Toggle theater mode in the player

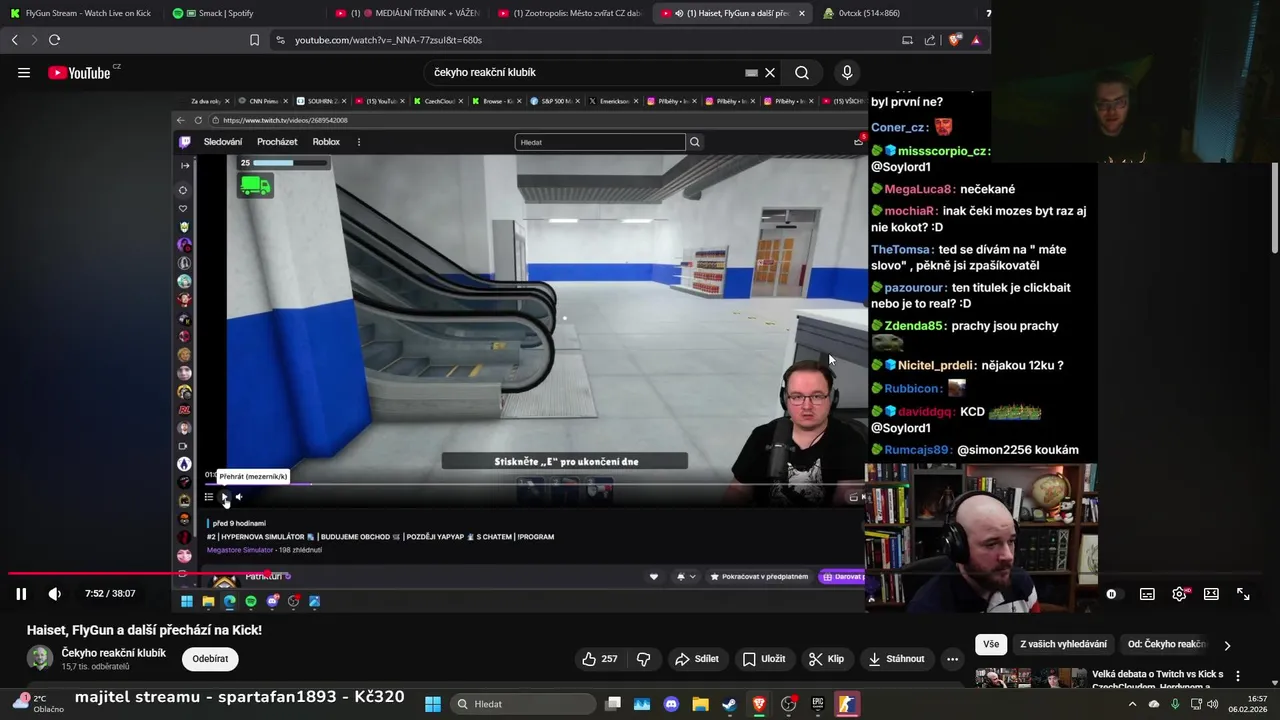pyautogui.click(x=1211, y=594)
